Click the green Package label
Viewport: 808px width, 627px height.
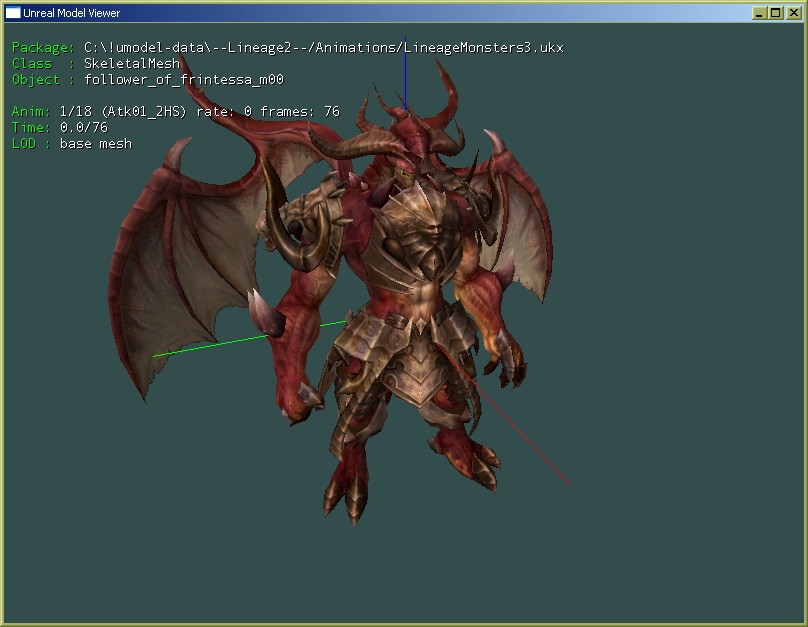click(x=43, y=48)
